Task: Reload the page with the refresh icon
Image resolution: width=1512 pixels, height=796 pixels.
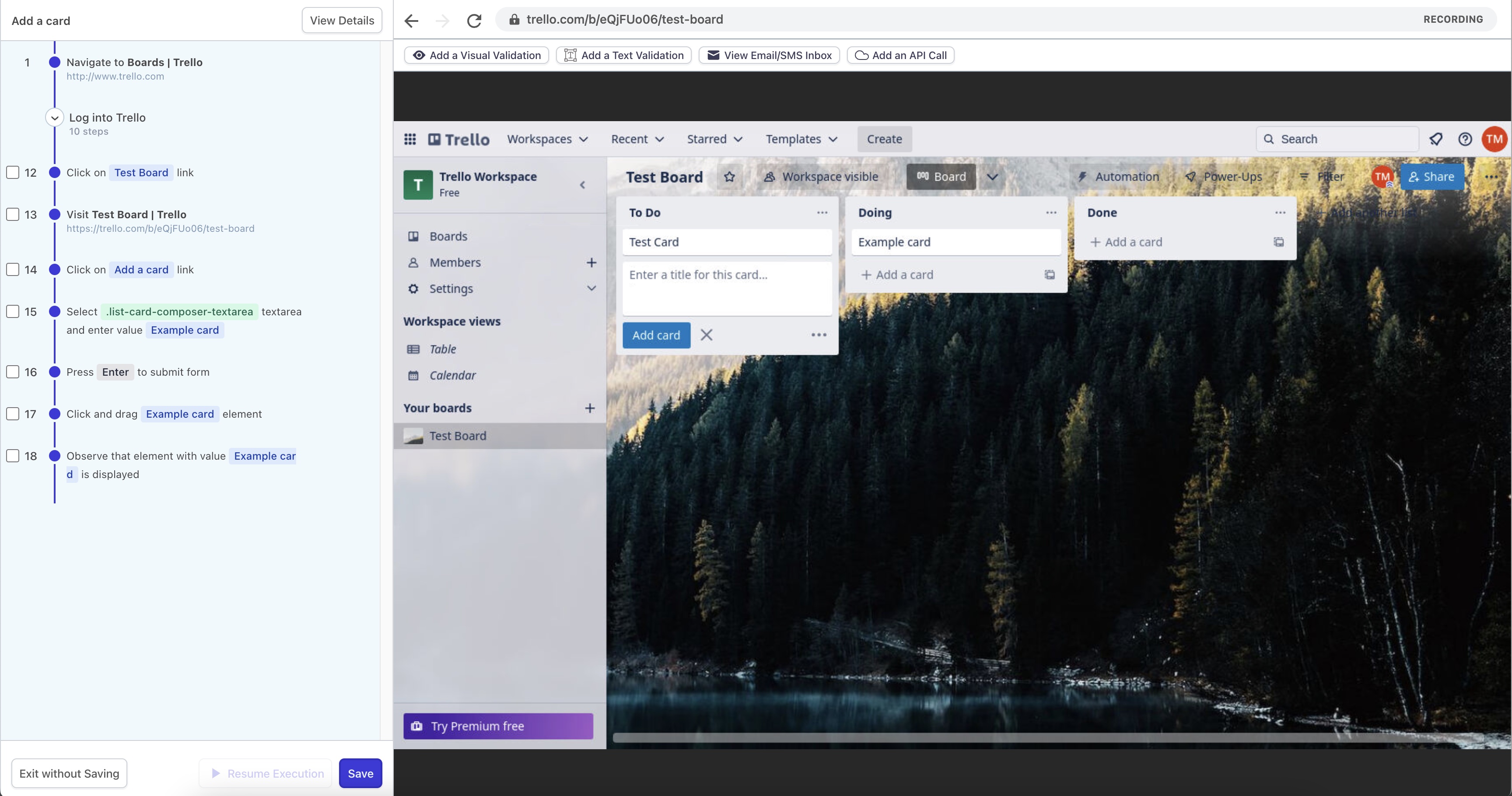Action: [474, 21]
